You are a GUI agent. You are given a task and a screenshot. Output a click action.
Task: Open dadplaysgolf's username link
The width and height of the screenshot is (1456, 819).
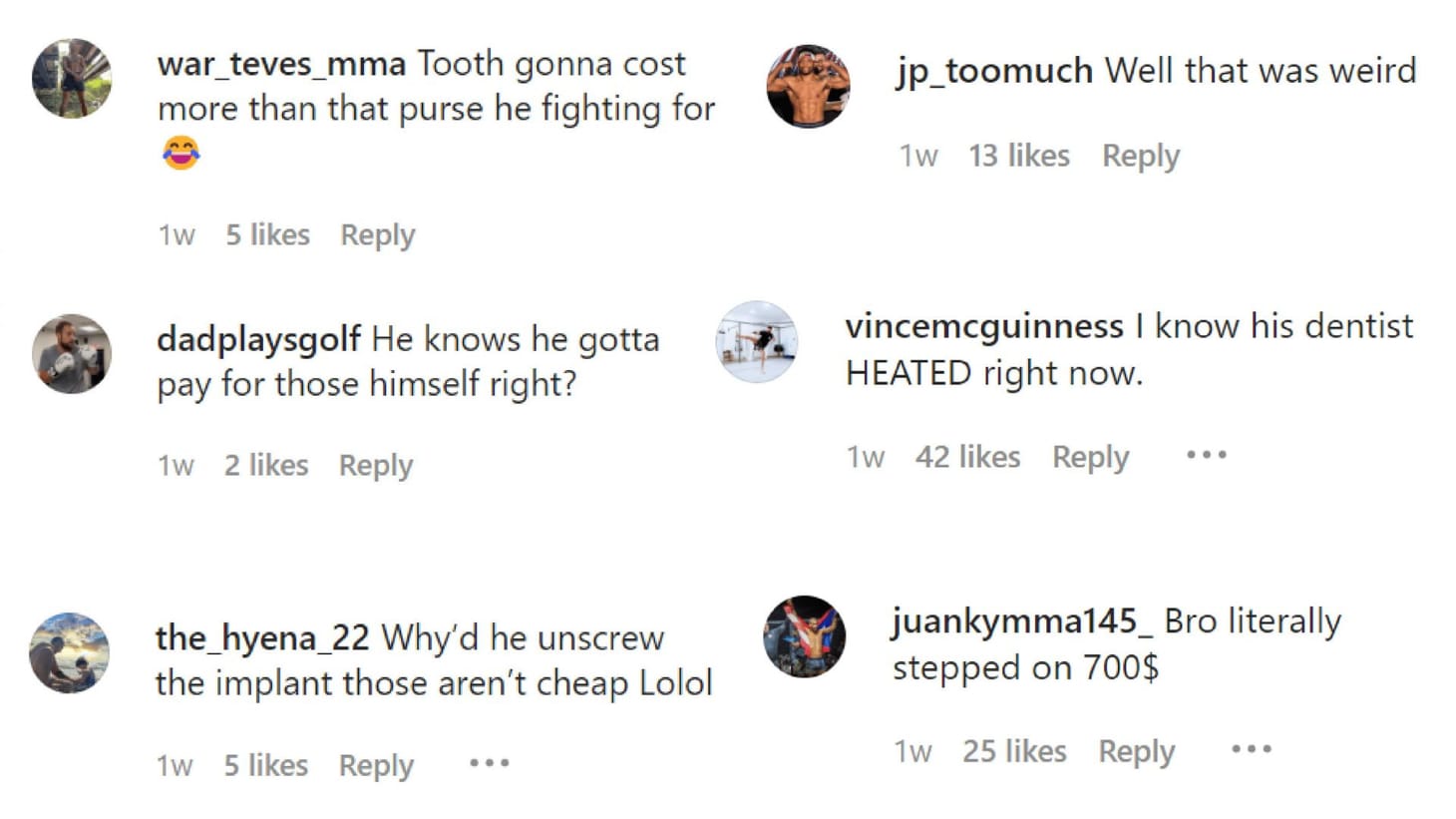click(258, 339)
